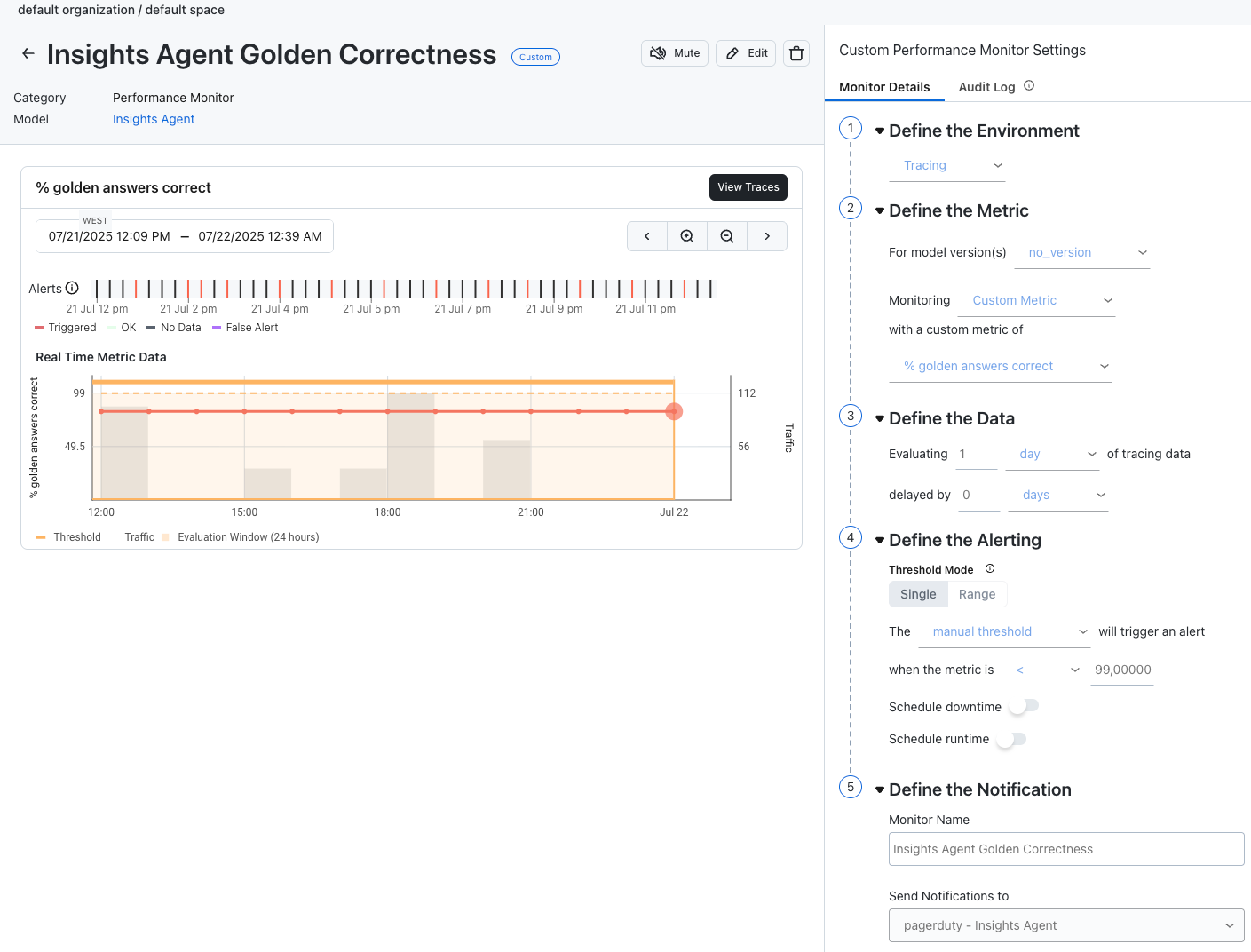Step the chart back in time
The height and width of the screenshot is (952, 1251).
click(x=646, y=235)
